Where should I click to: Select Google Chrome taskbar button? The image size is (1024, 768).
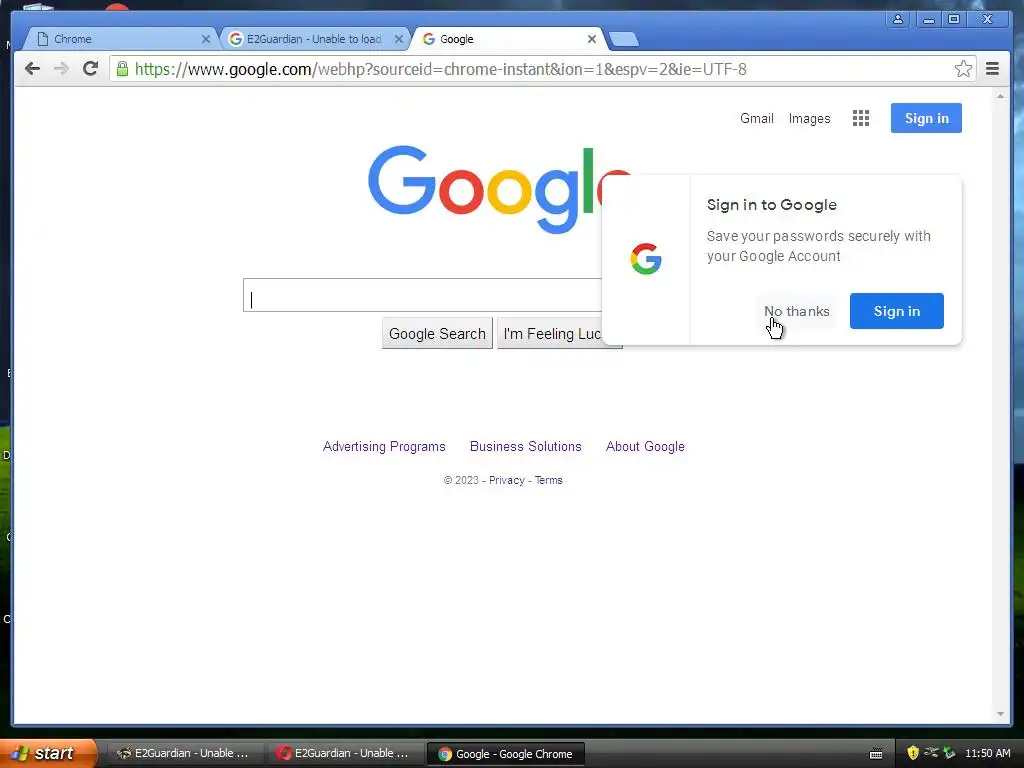pyautogui.click(x=505, y=754)
